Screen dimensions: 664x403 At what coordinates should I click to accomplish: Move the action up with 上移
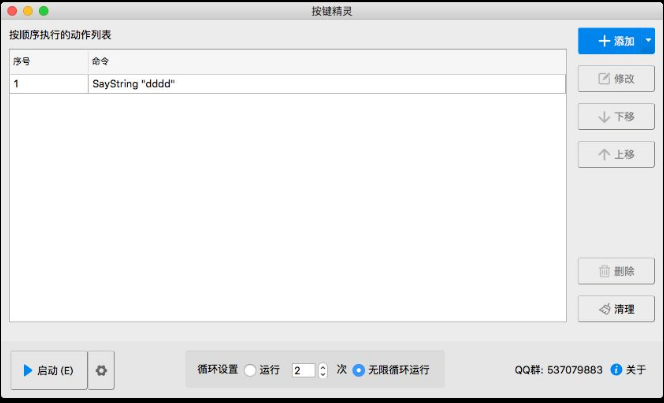tap(616, 154)
